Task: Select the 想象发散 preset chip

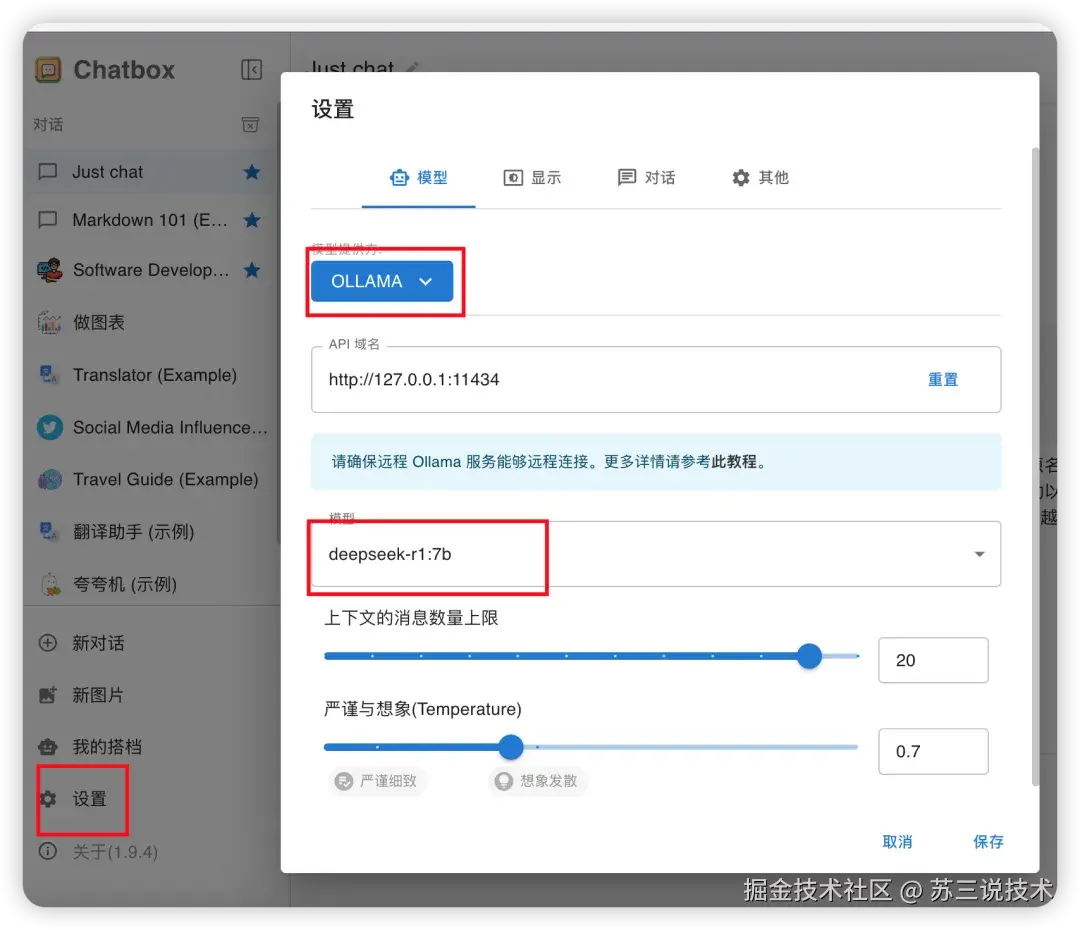Action: pyautogui.click(x=538, y=781)
